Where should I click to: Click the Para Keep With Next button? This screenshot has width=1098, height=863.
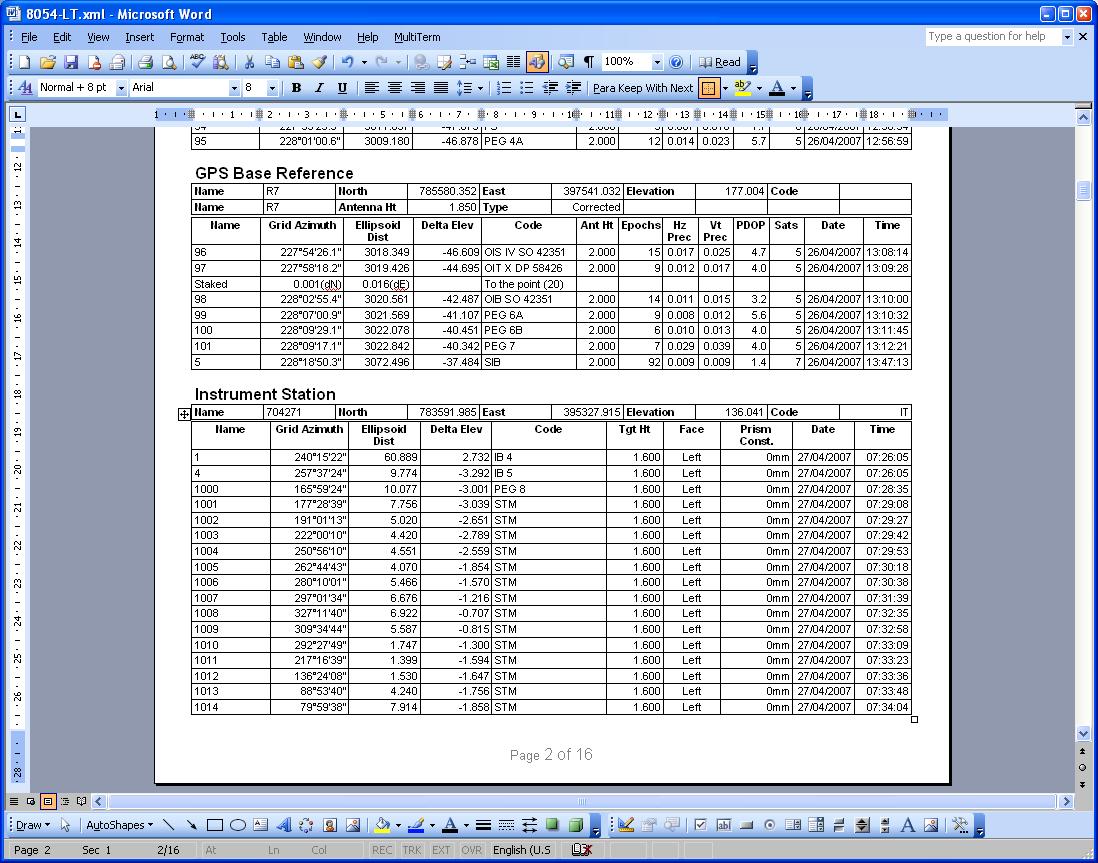click(642, 88)
